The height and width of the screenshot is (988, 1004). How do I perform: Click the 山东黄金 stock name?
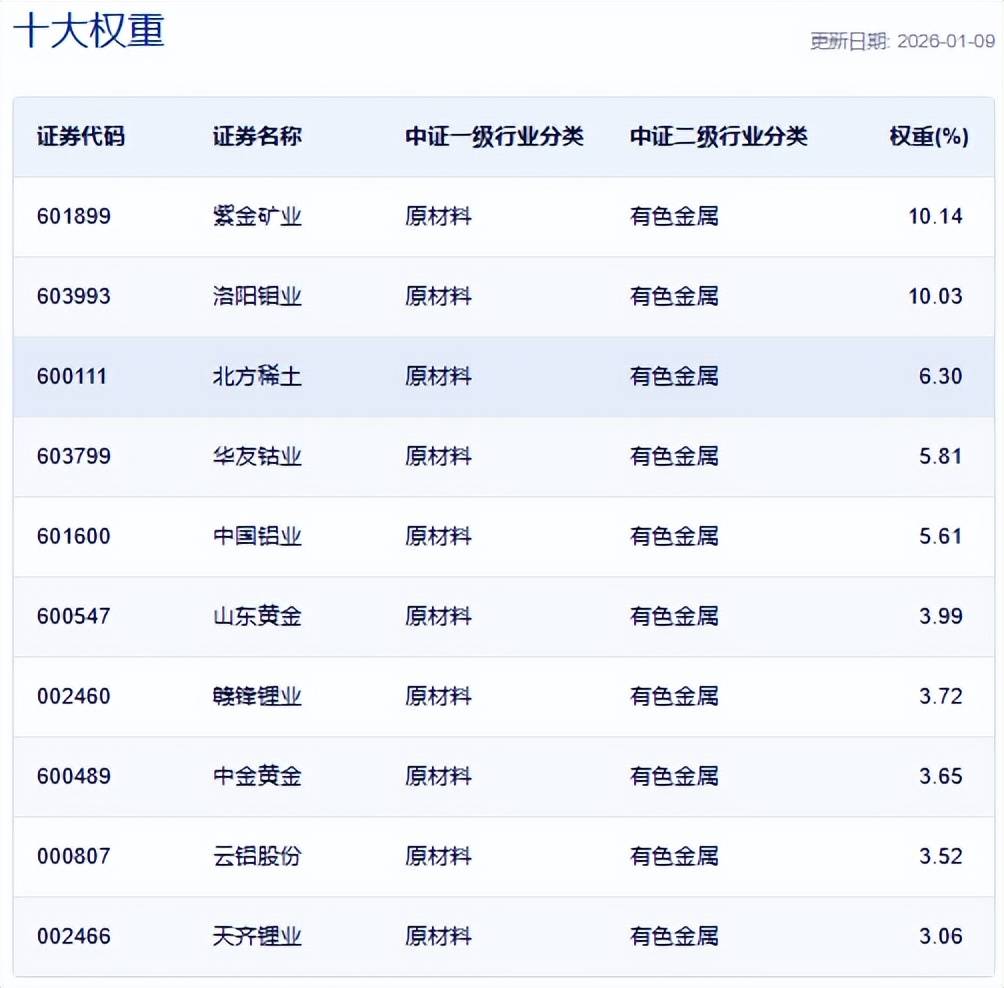coord(257,616)
